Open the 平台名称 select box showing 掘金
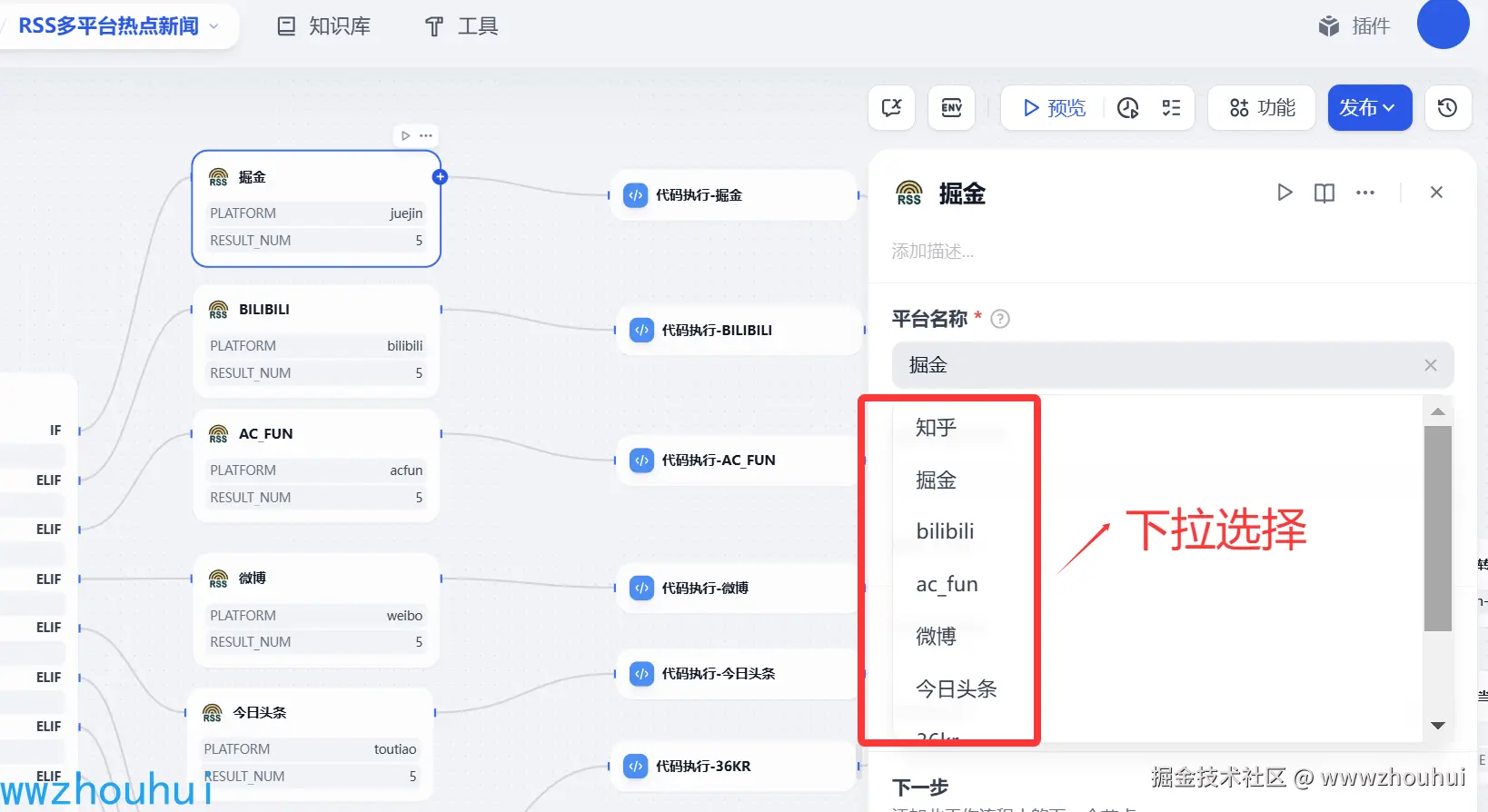This screenshot has width=1488, height=812. pos(1173,365)
